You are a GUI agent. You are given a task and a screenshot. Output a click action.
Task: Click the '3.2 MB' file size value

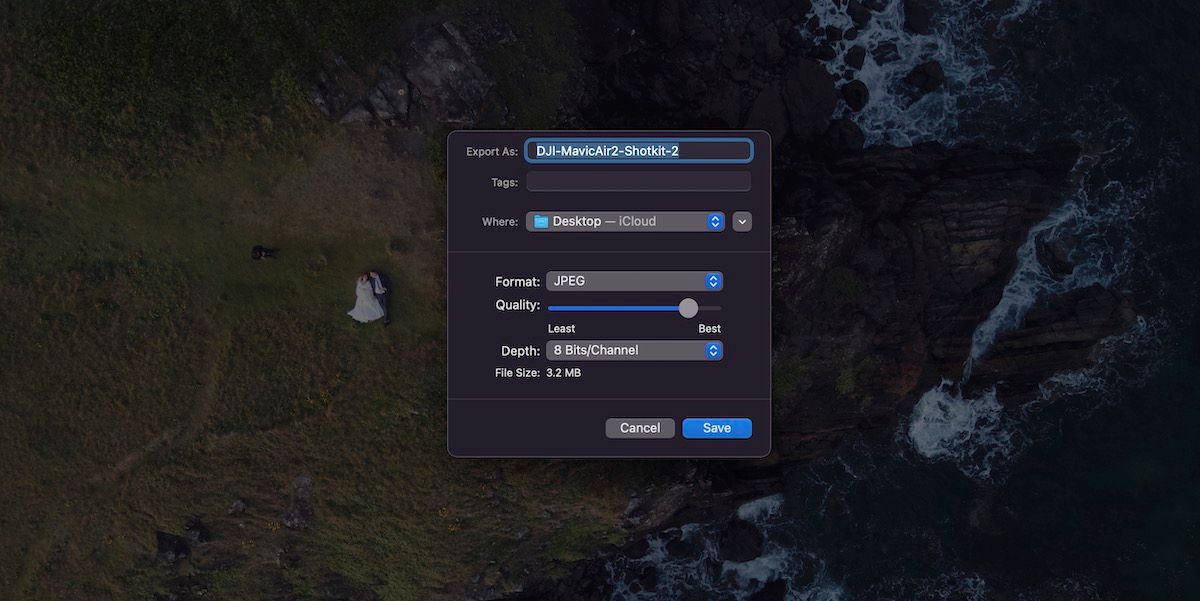pos(563,373)
